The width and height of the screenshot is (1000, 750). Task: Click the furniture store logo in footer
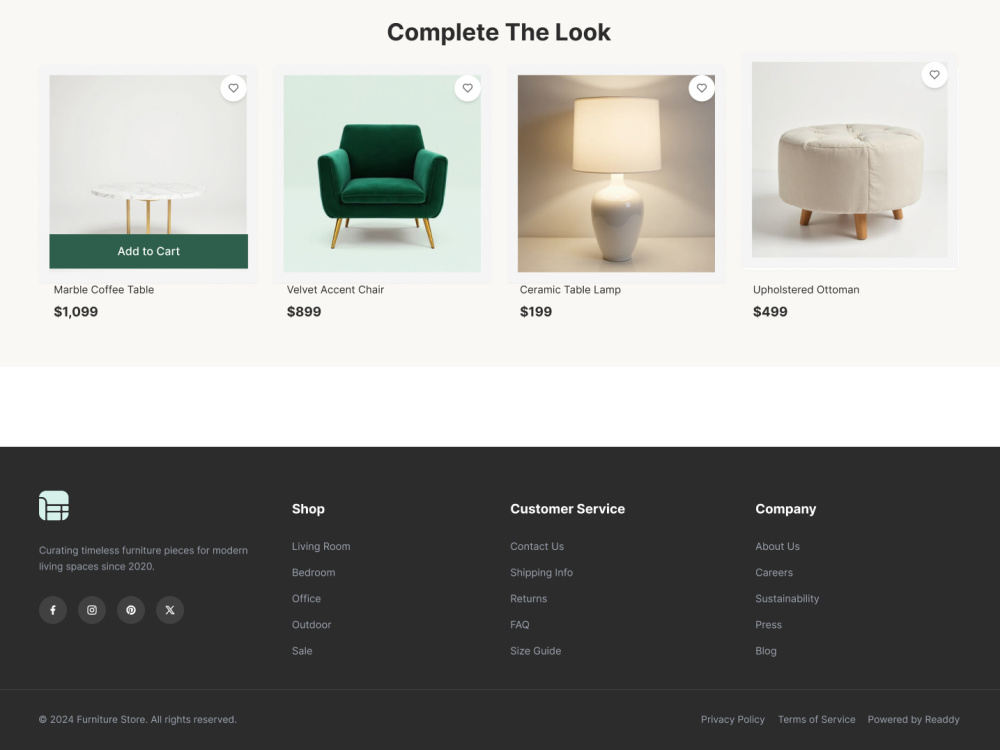point(54,506)
